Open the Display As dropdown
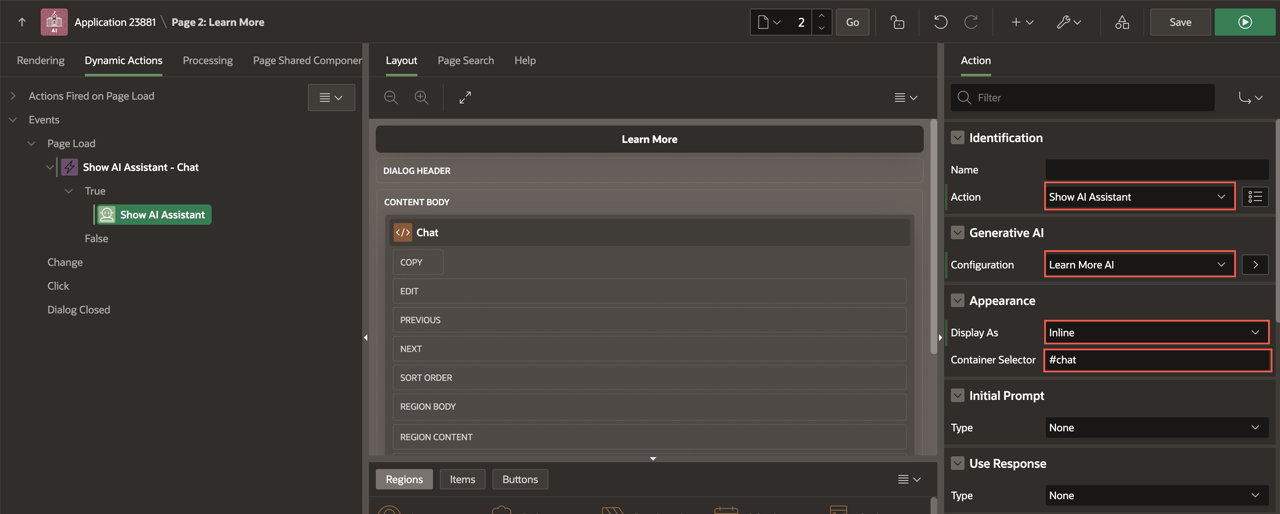This screenshot has width=1280, height=514. (1155, 333)
